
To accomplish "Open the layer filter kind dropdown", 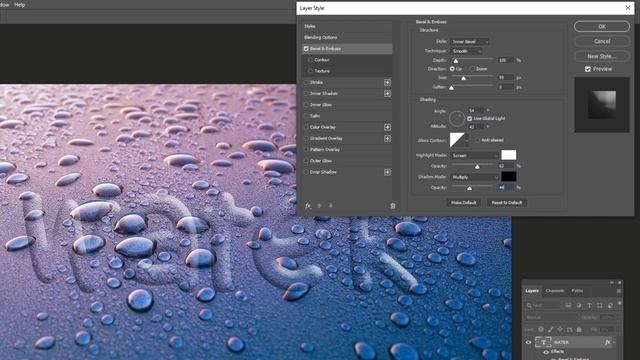I will (544, 305).
